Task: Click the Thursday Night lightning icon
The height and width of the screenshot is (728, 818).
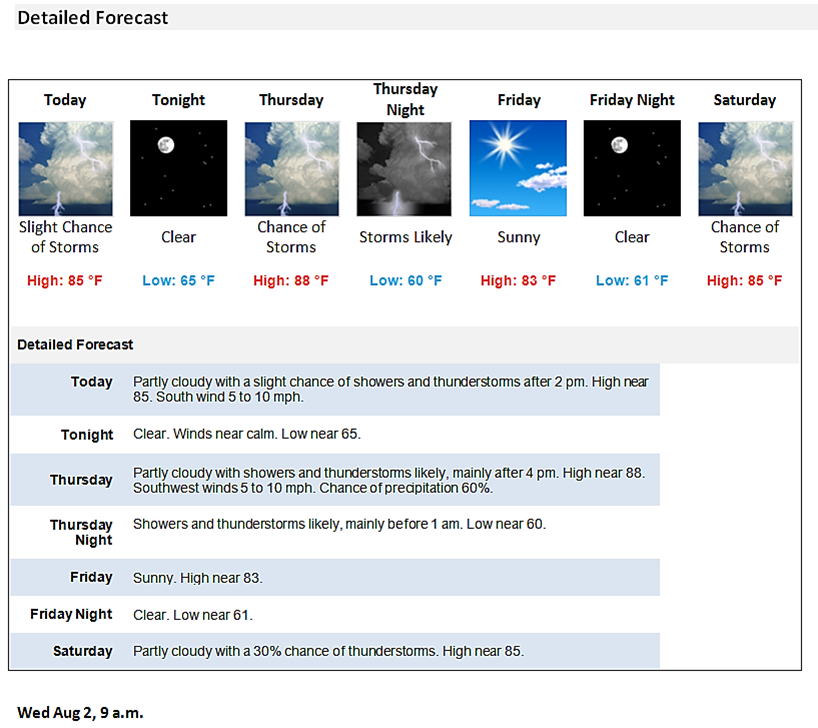Action: (x=405, y=168)
